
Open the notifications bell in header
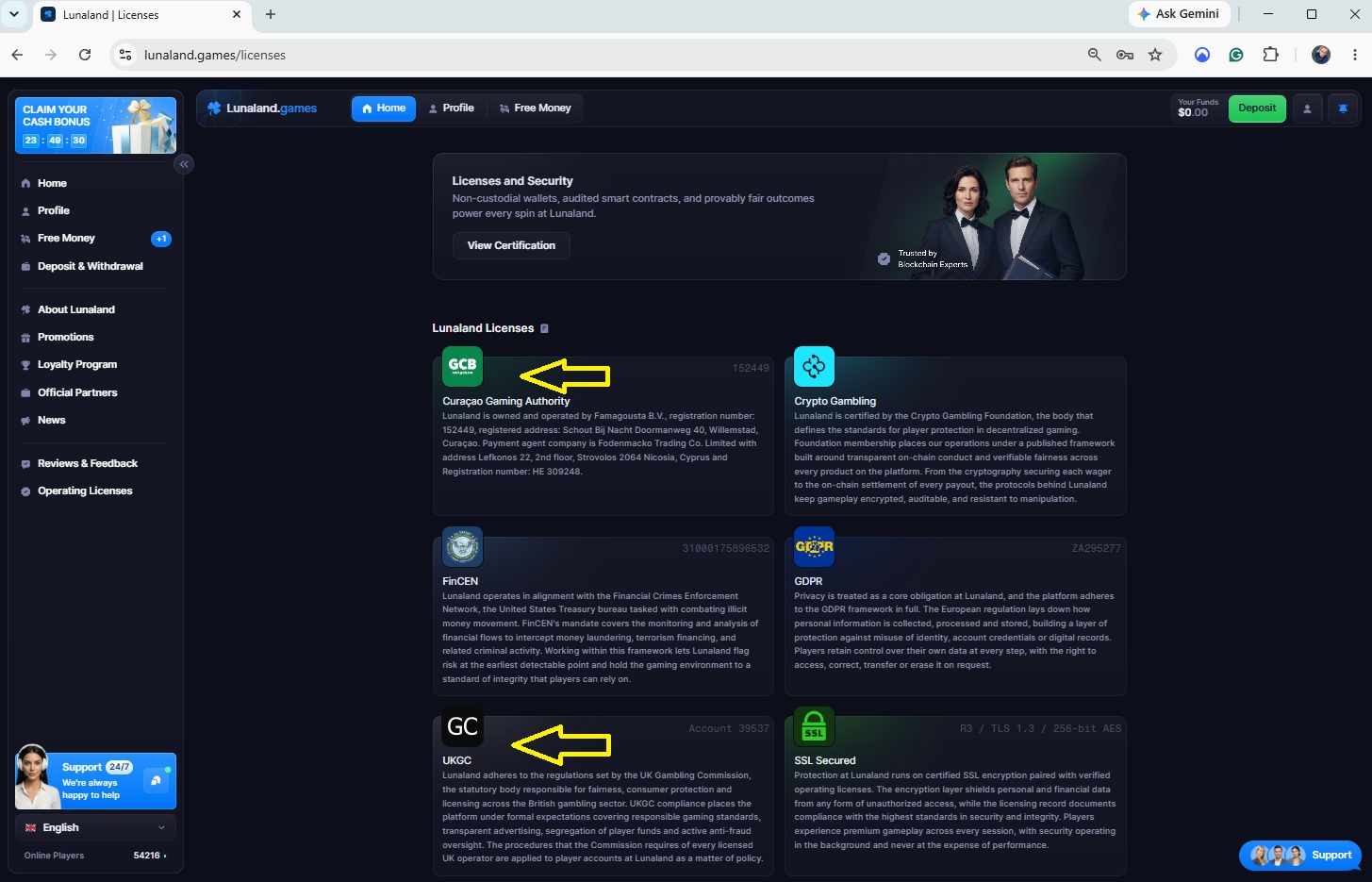click(x=1343, y=108)
